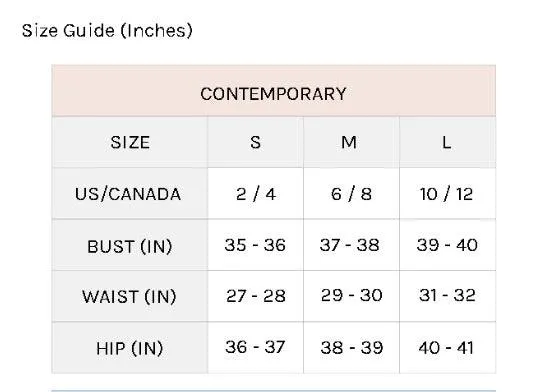This screenshot has width=540, height=392.
Task: Click the US/CANADA row label
Action: [130, 194]
